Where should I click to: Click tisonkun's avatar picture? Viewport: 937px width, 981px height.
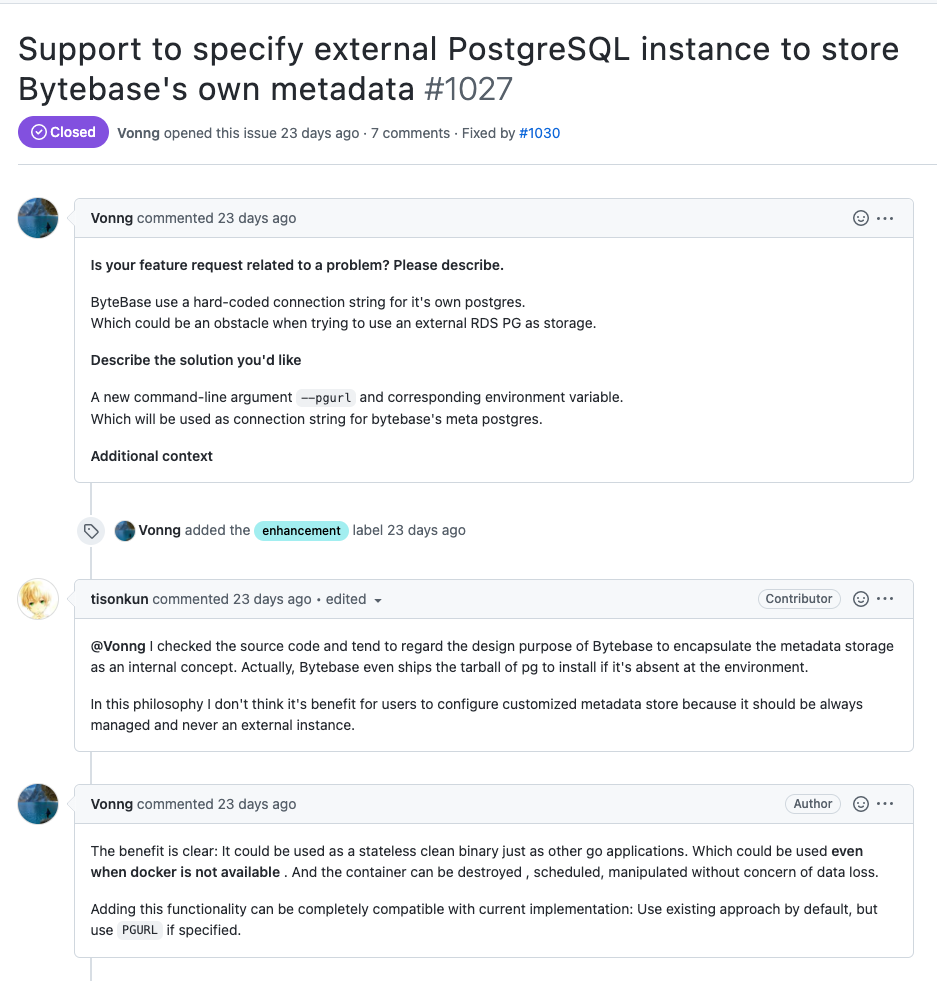click(38, 599)
